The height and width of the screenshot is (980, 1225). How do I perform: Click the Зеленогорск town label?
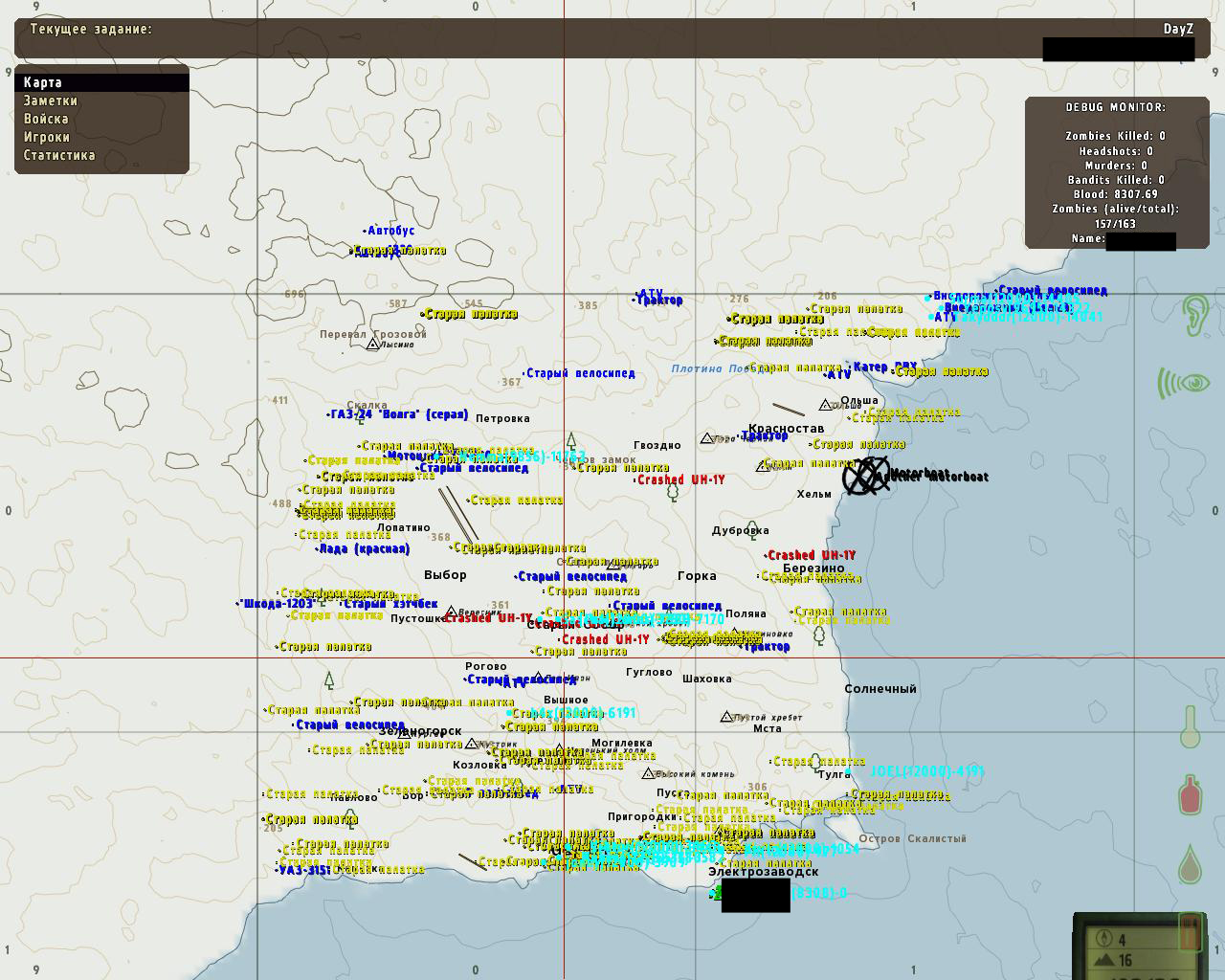point(420,731)
